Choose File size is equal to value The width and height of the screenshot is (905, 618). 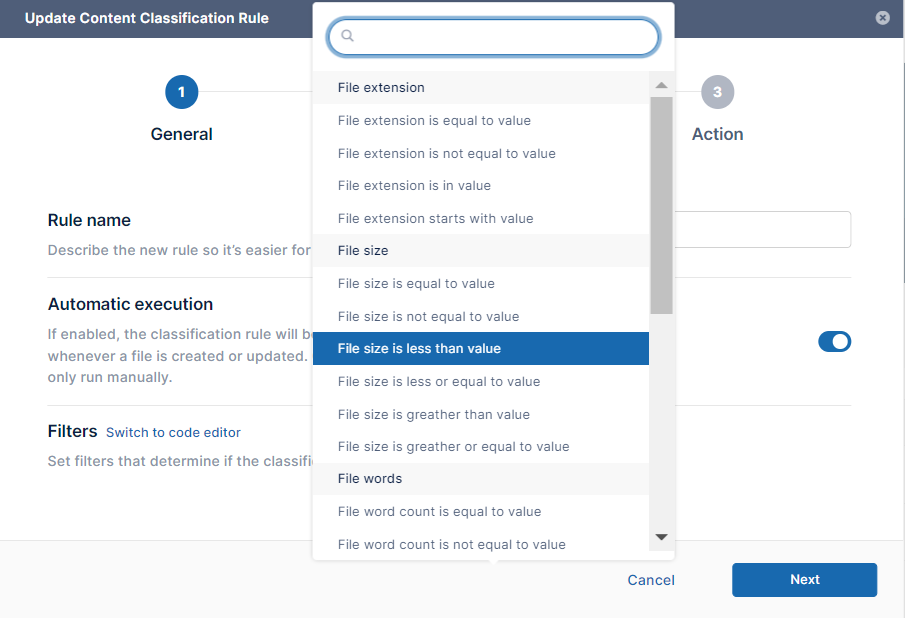(x=416, y=284)
